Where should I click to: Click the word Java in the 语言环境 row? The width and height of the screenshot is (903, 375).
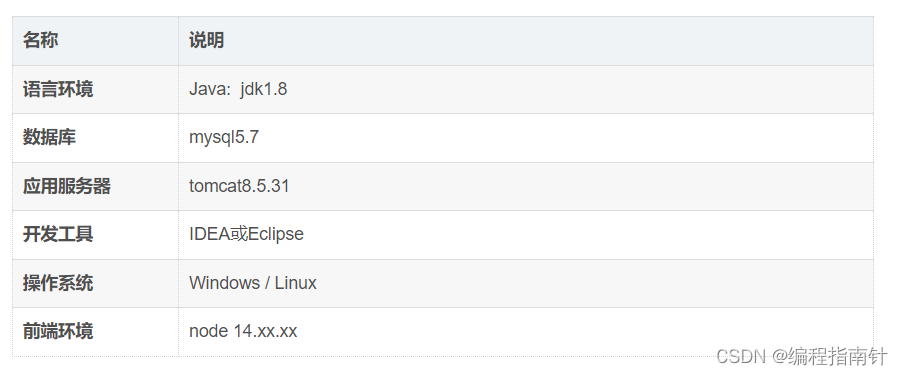[x=209, y=89]
